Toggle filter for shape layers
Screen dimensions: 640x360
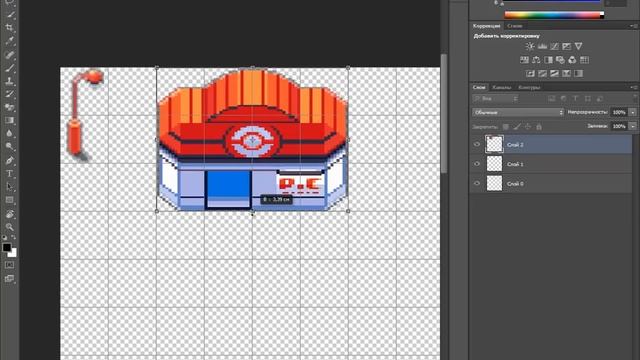pyautogui.click(x=588, y=99)
